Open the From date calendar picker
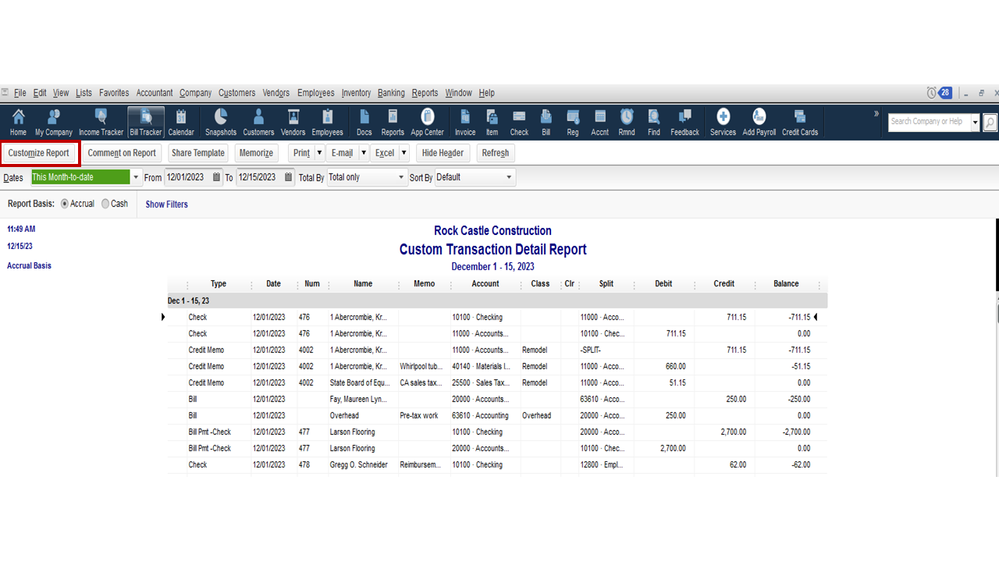Viewport: 999px width, 562px height. point(216,177)
